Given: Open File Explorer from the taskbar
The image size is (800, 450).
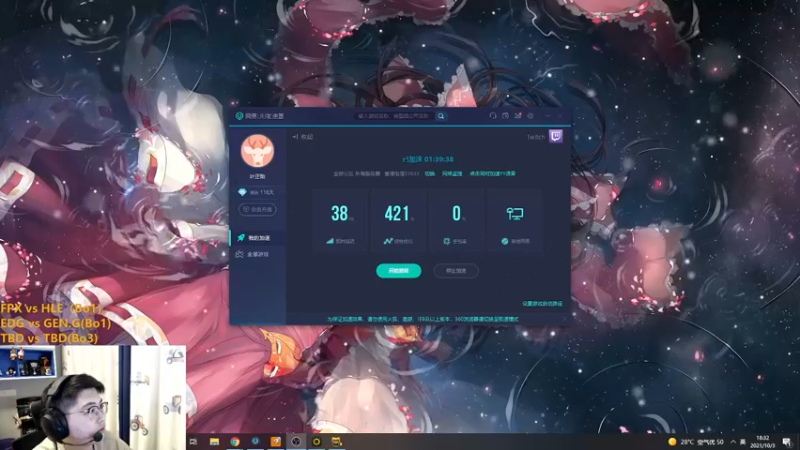Looking at the screenshot, I should [214, 442].
